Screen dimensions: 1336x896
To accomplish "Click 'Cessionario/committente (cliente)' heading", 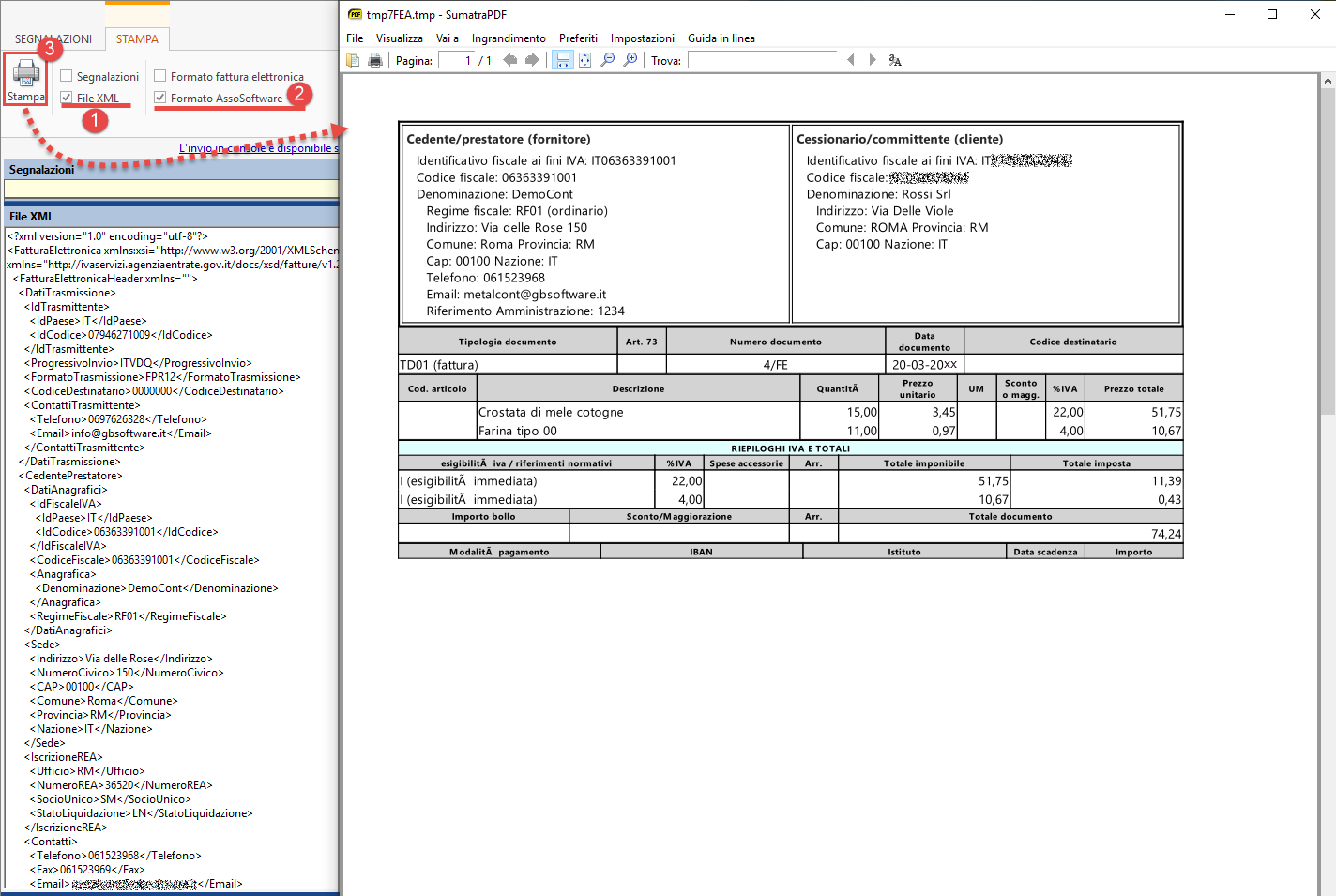I will pyautogui.click(x=900, y=139).
